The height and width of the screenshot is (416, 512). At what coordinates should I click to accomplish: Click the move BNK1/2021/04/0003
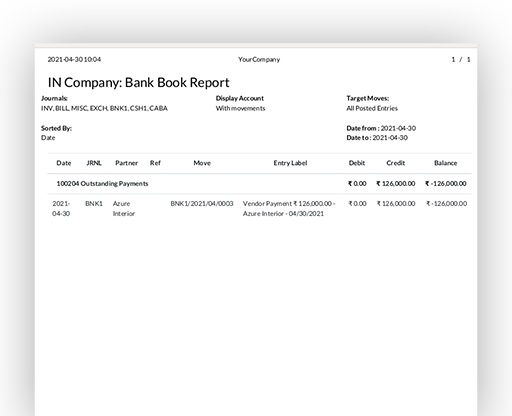(202, 203)
